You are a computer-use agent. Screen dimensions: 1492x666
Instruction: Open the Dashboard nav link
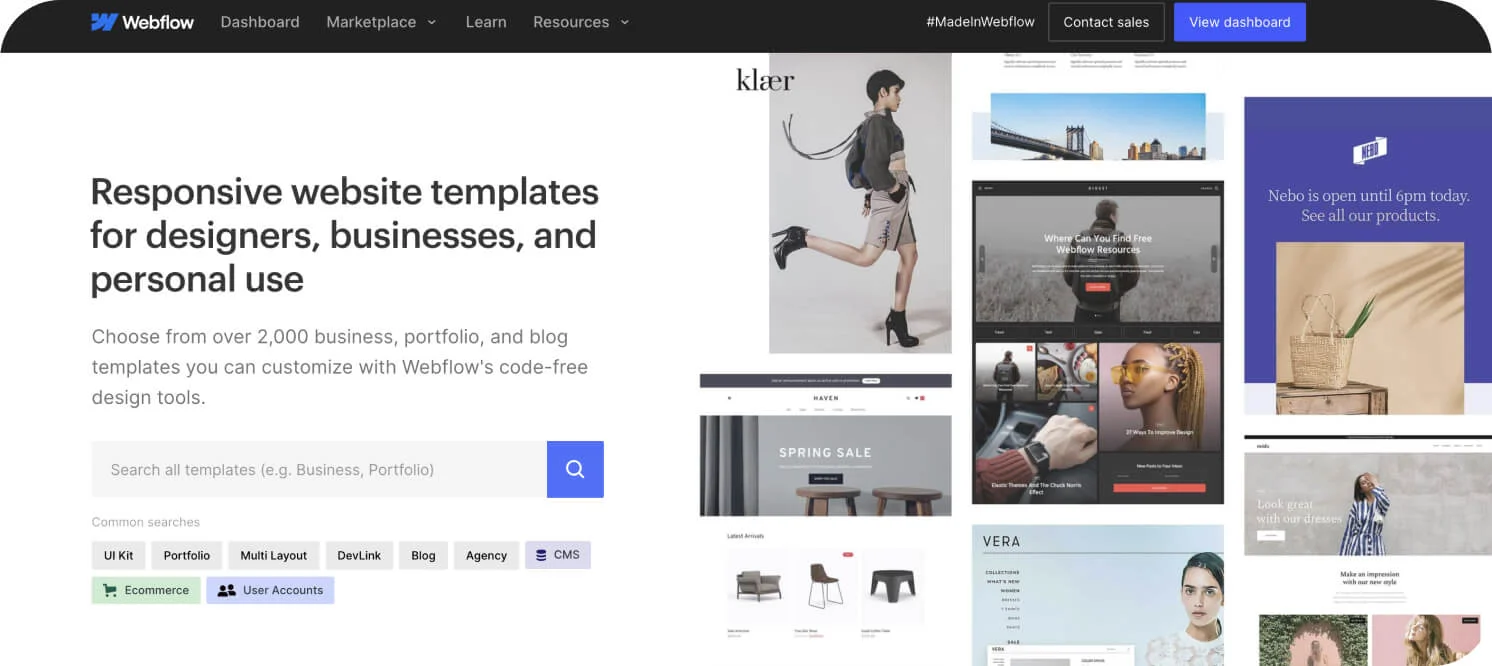point(260,22)
